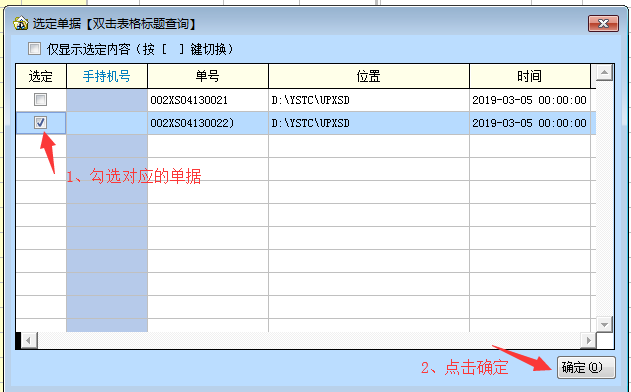Click the vertical scrollbar up arrow
The height and width of the screenshot is (392, 631).
coord(604,73)
